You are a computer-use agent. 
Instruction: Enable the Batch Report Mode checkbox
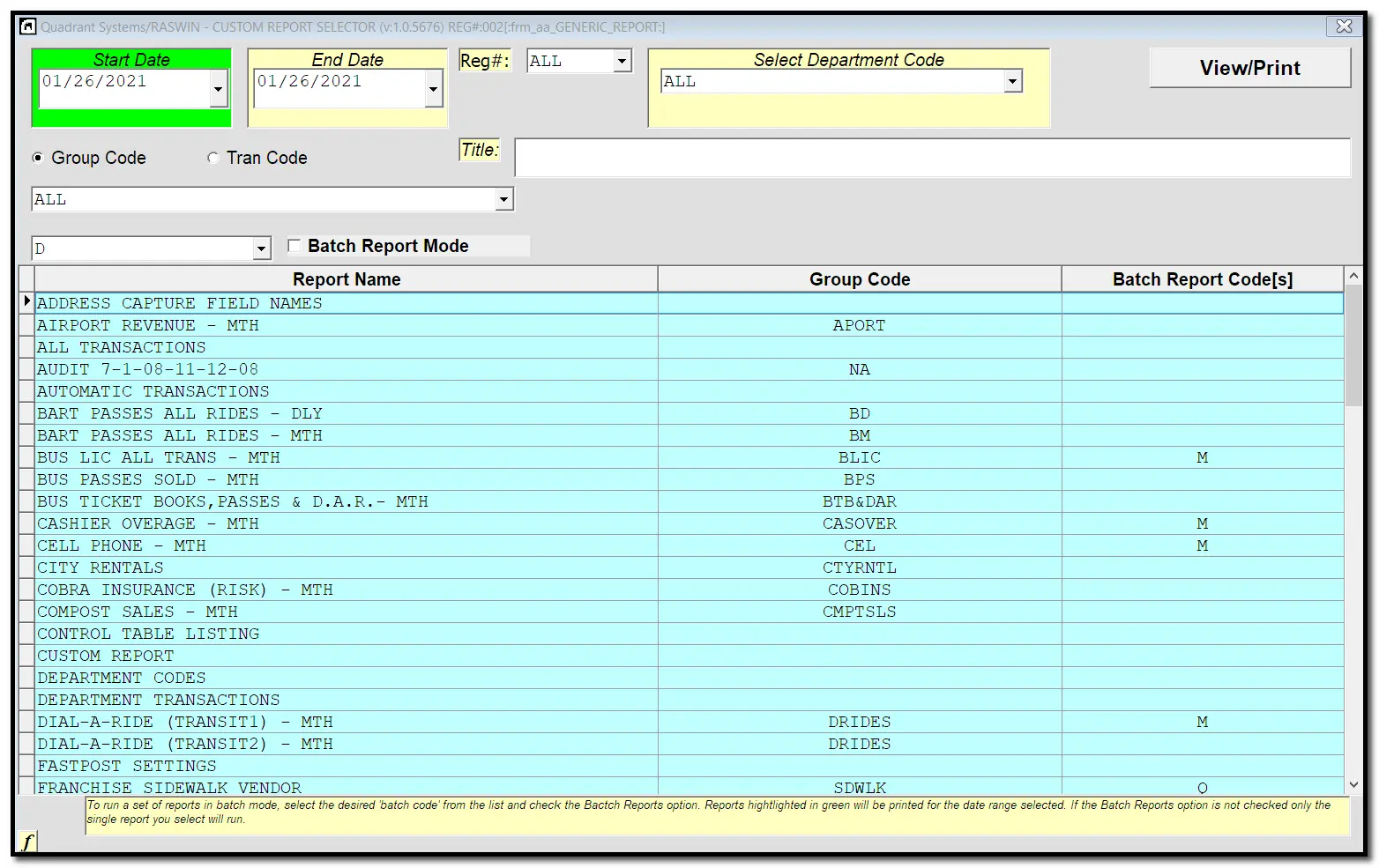pyautogui.click(x=294, y=246)
